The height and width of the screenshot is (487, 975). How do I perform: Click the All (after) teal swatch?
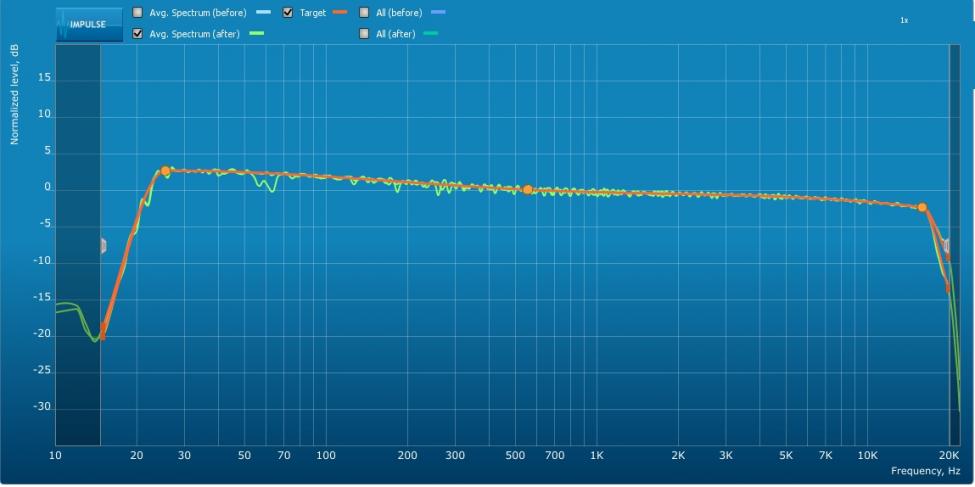430,34
